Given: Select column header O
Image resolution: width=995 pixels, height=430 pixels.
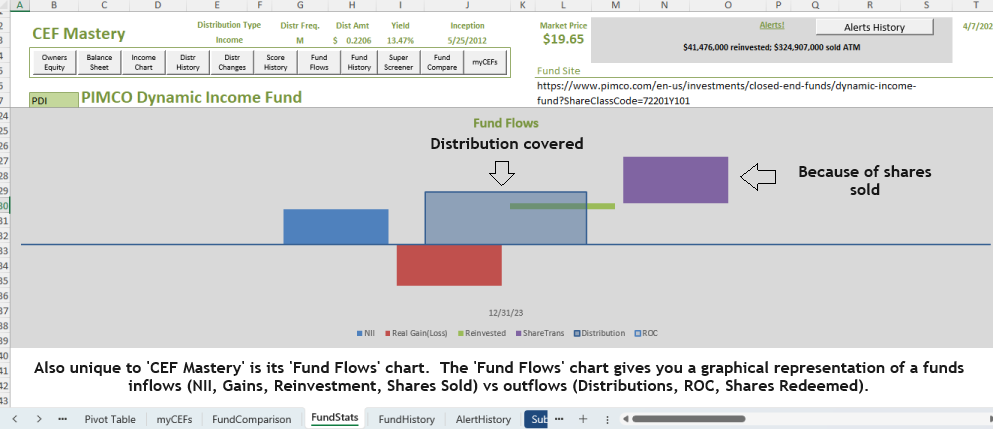Looking at the screenshot, I should [728, 5].
